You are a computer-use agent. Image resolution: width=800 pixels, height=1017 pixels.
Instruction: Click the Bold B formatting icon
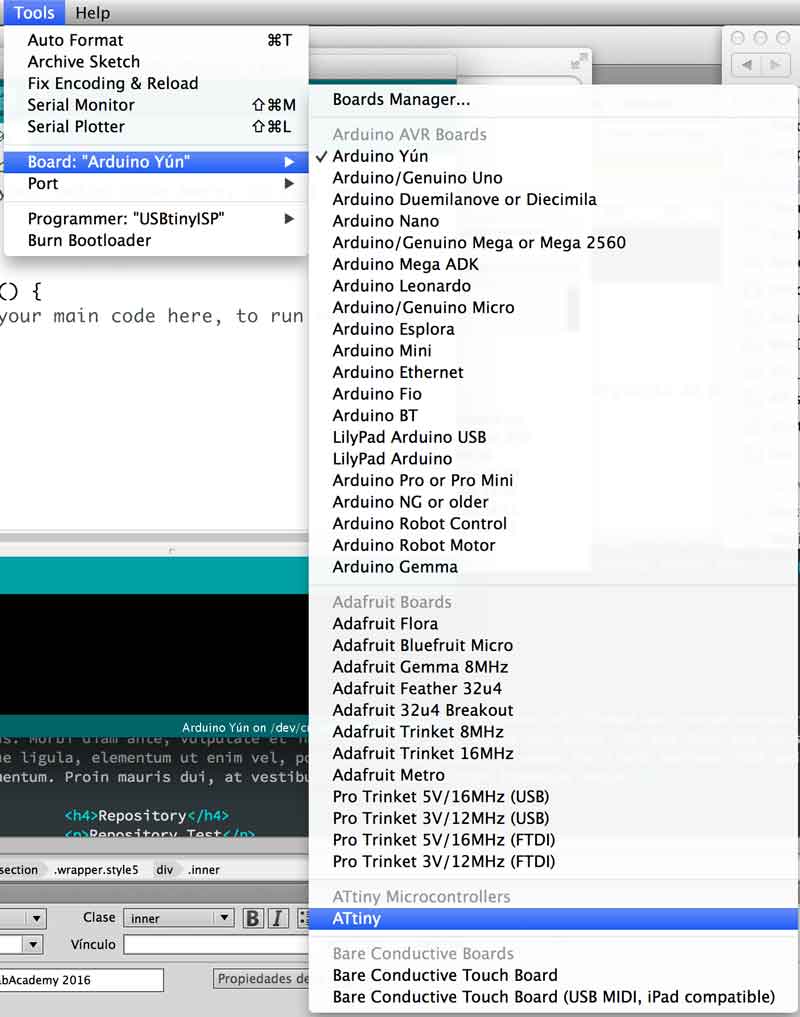(252, 918)
